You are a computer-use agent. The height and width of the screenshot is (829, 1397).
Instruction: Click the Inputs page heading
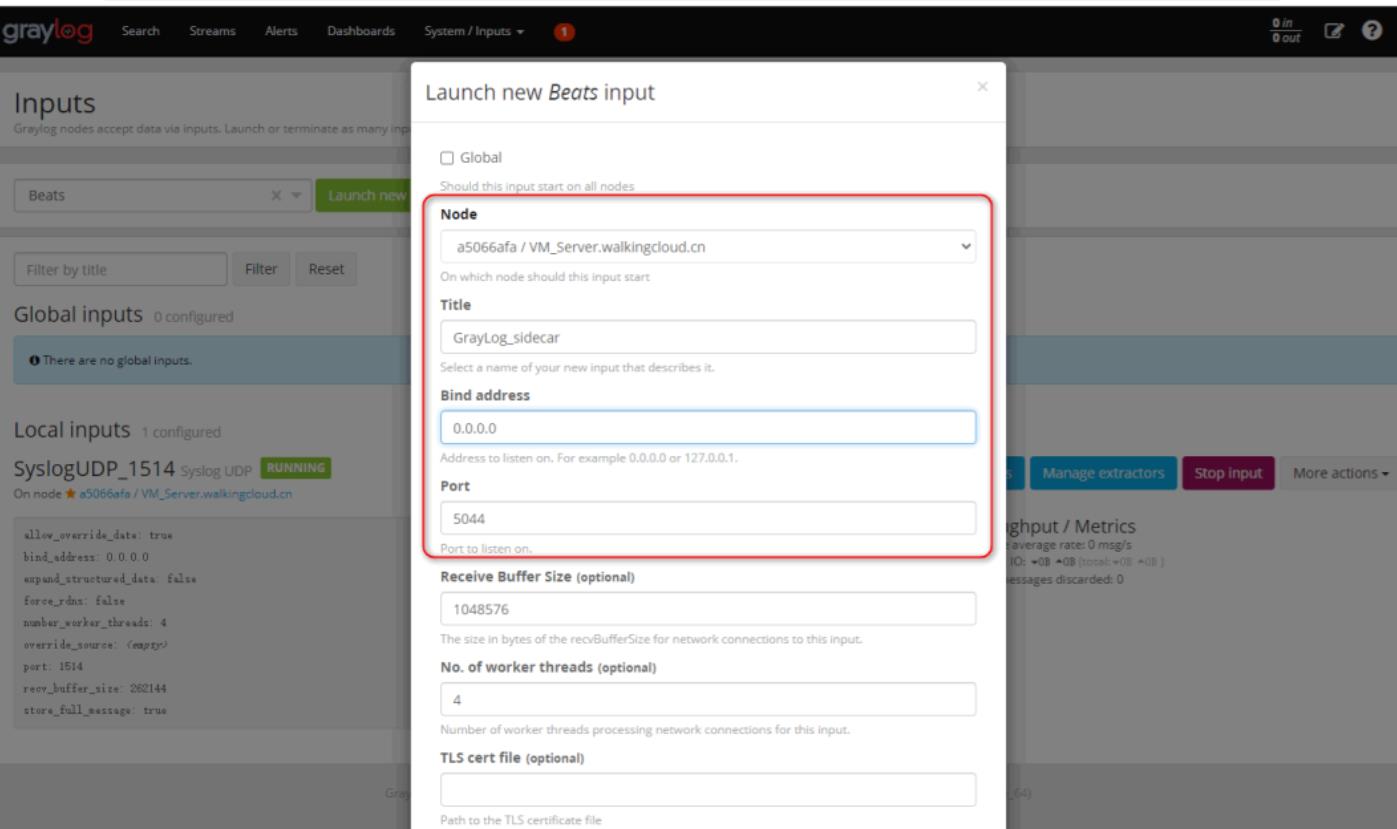pyautogui.click(x=56, y=105)
